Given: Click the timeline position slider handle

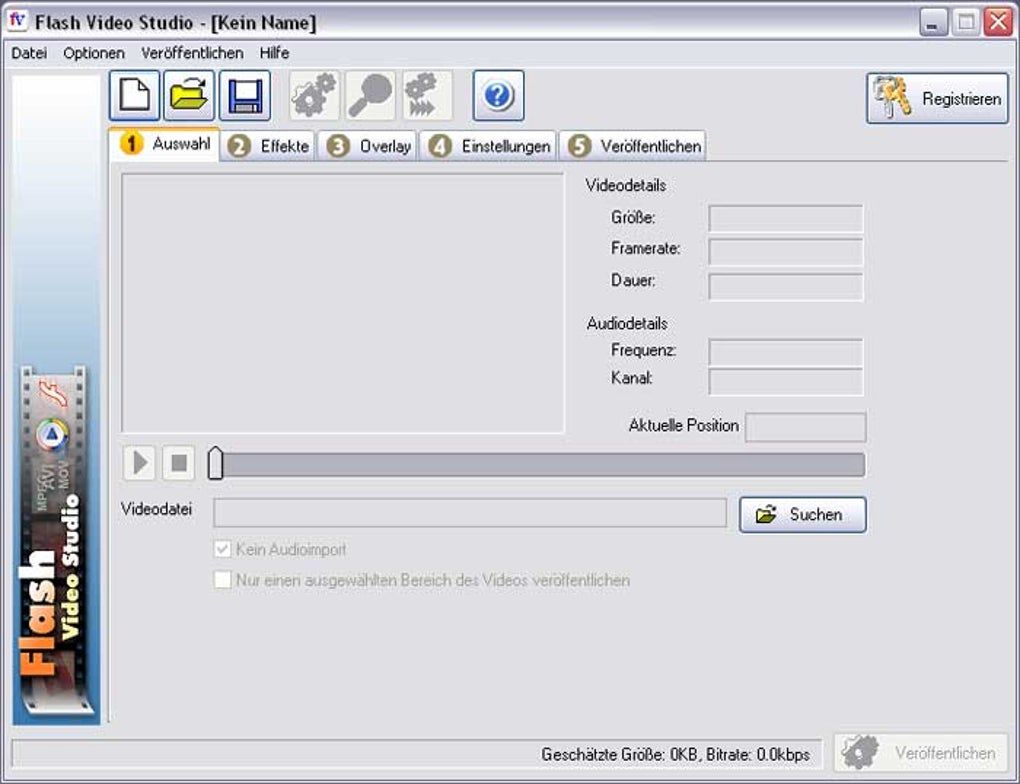Looking at the screenshot, I should [x=214, y=462].
